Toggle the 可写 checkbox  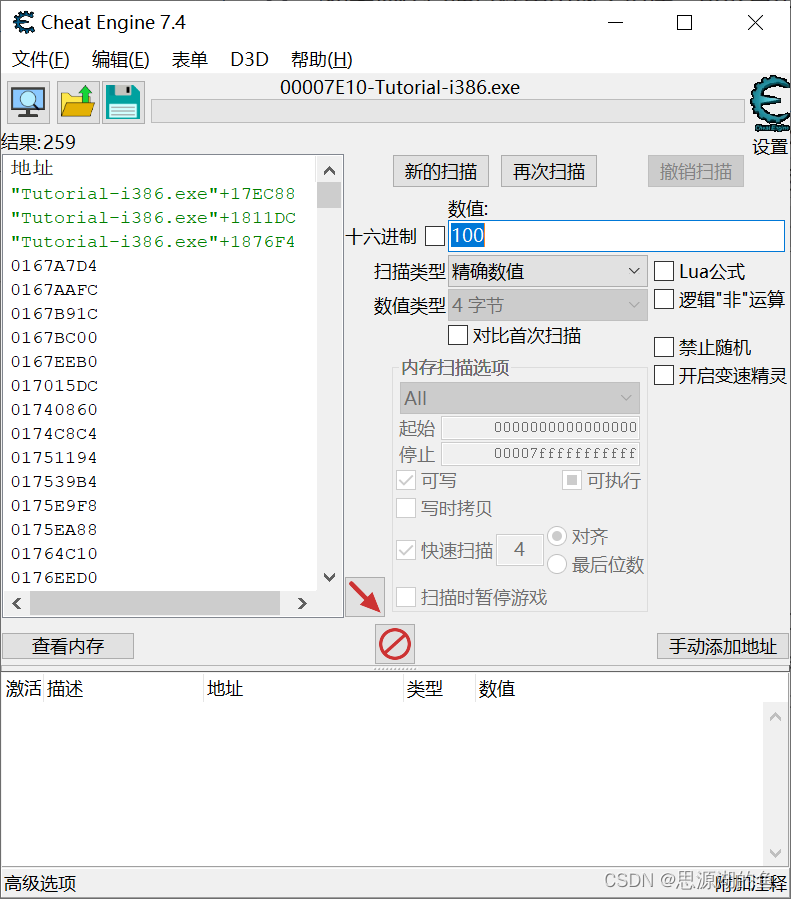click(406, 480)
